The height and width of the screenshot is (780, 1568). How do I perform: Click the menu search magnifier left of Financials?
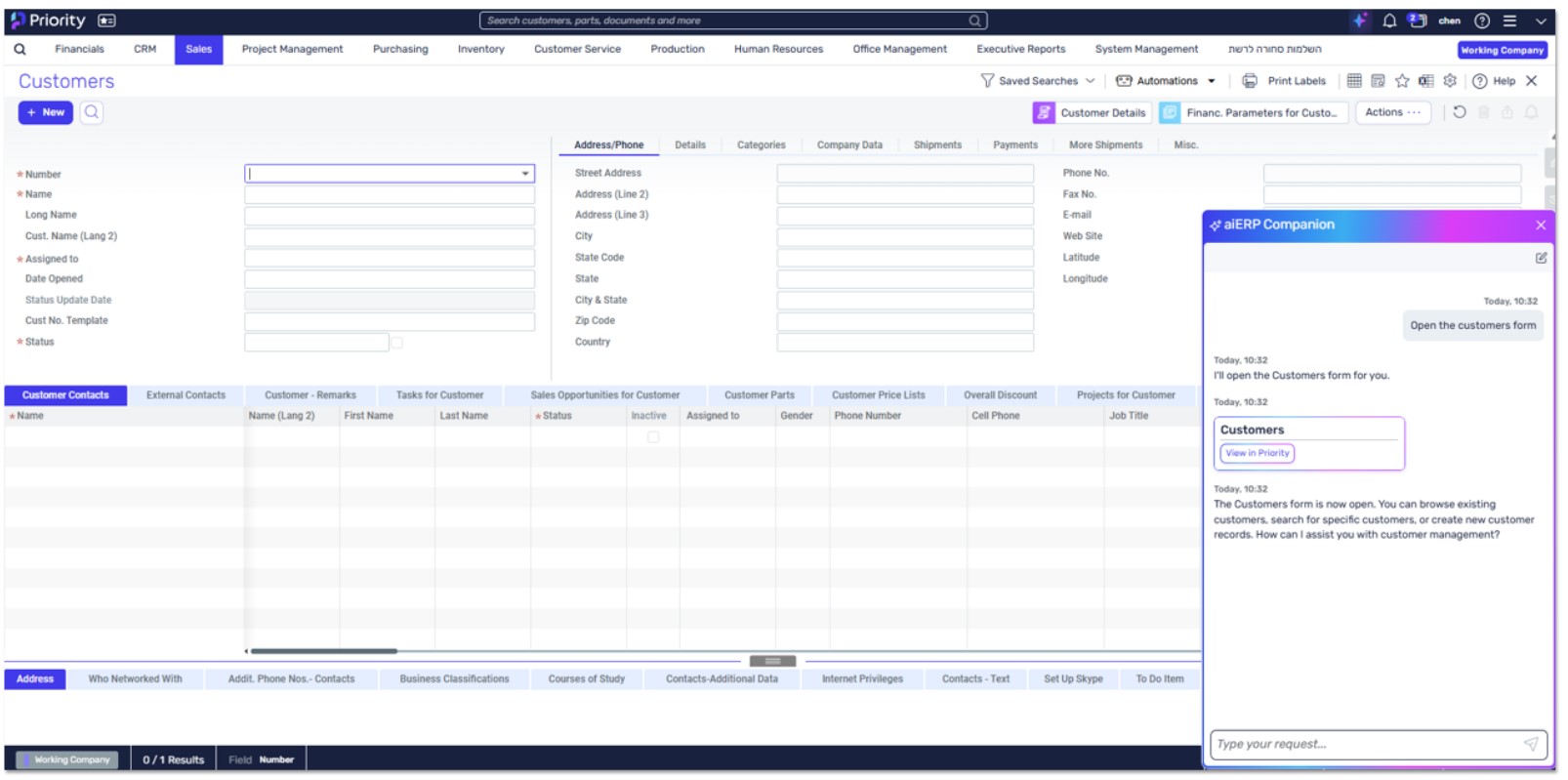(20, 49)
